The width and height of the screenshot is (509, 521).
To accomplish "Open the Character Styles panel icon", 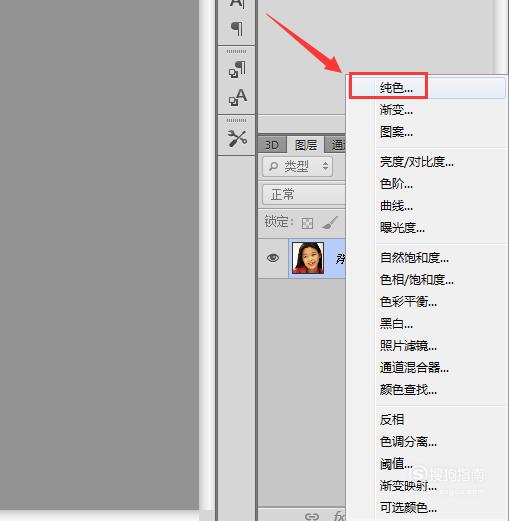I will (x=237, y=97).
